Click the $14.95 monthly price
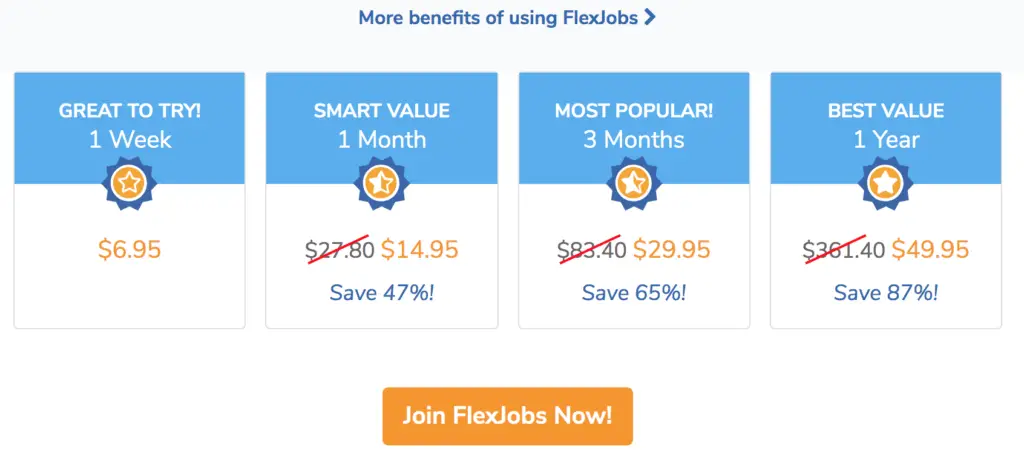The width and height of the screenshot is (1024, 466). tap(420, 249)
